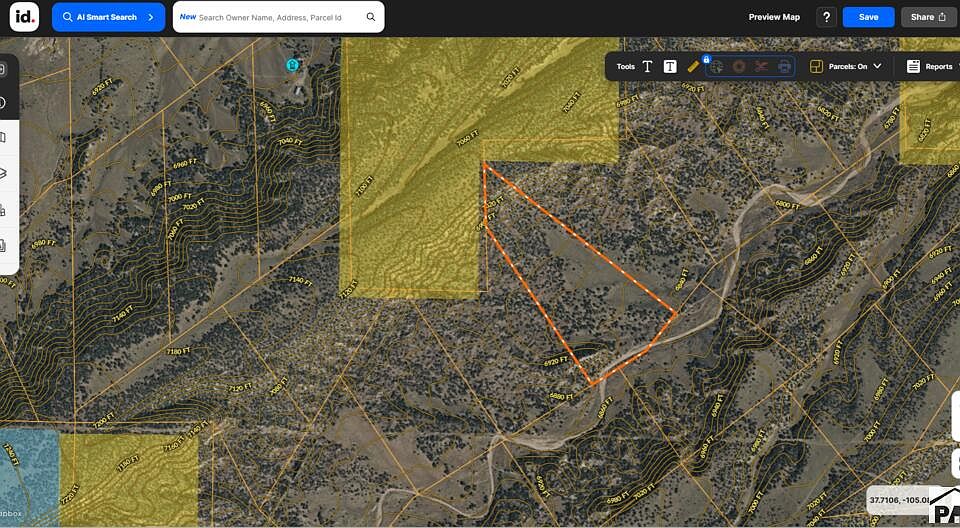
Task: Click the blue lock badge on tools
Action: coord(706,59)
